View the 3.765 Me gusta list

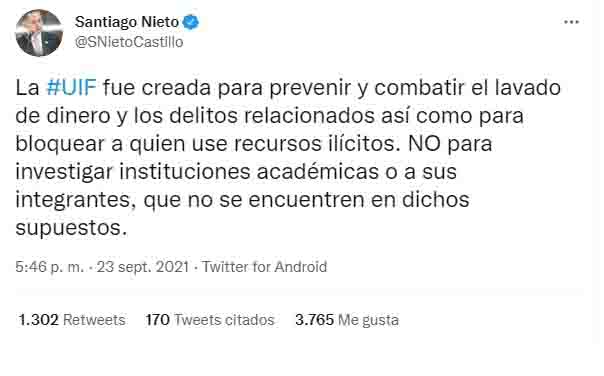point(347,320)
